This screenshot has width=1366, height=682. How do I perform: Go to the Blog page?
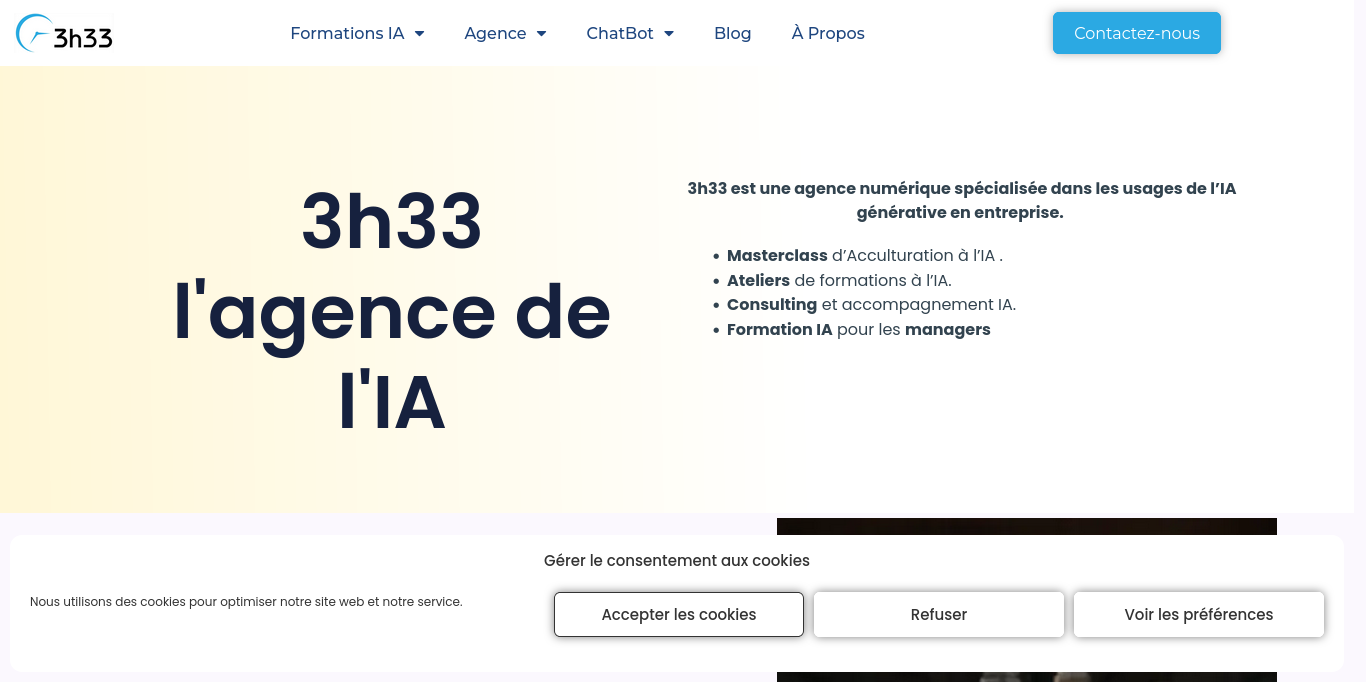733,33
